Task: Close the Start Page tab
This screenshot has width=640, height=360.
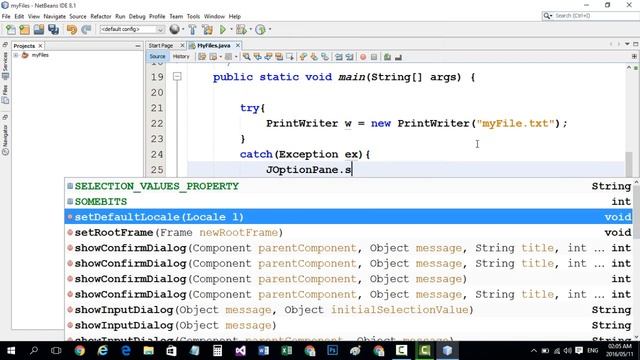Action: click(182, 45)
